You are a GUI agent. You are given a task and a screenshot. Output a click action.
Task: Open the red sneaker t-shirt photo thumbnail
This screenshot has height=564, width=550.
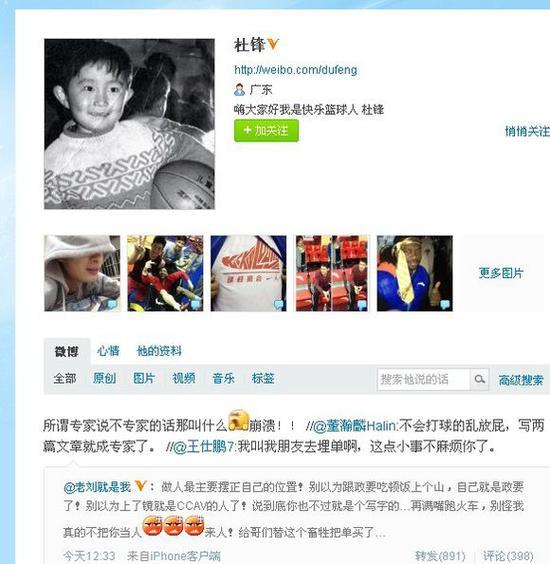click(x=249, y=273)
